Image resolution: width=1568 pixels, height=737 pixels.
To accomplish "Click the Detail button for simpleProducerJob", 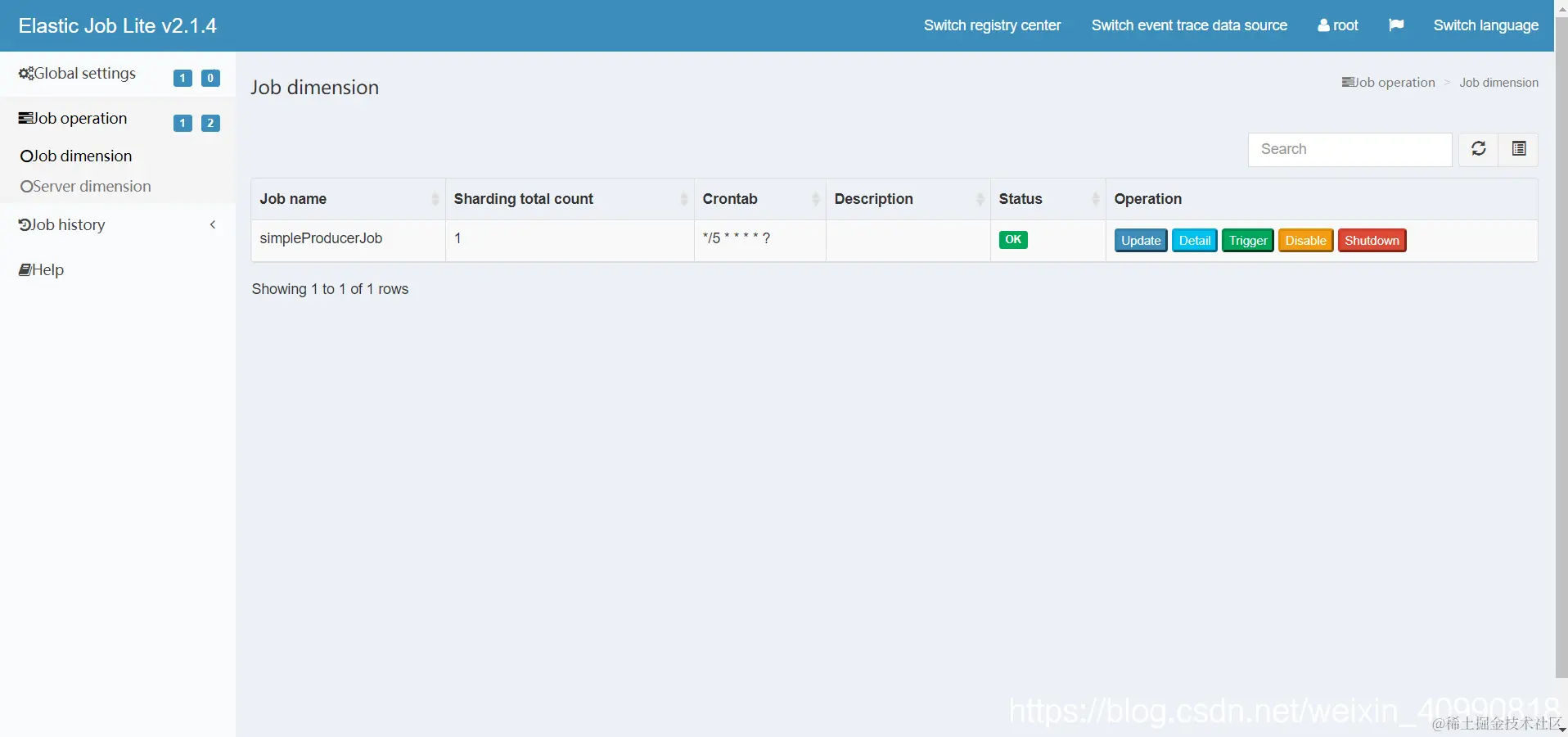I will click(x=1195, y=241).
